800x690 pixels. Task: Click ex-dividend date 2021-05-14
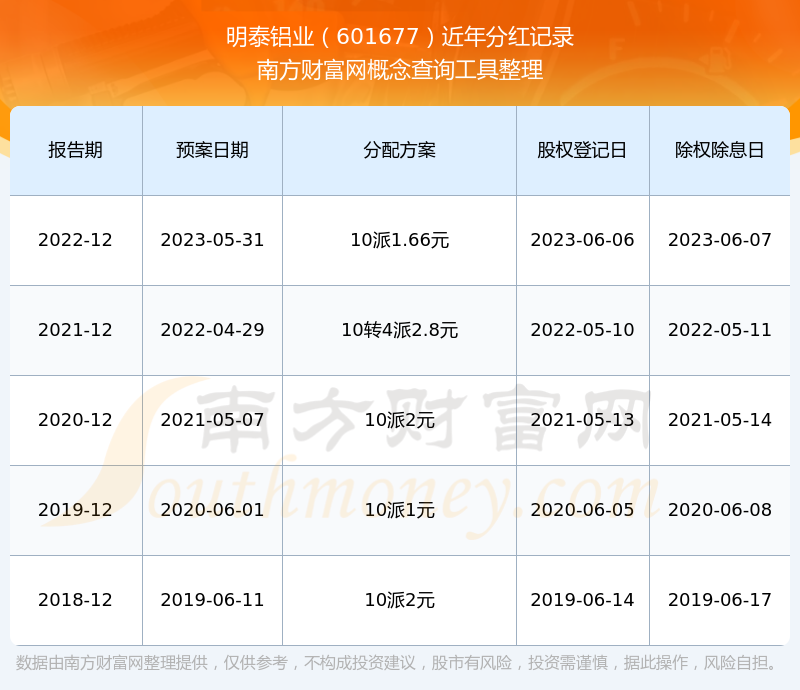coord(719,420)
